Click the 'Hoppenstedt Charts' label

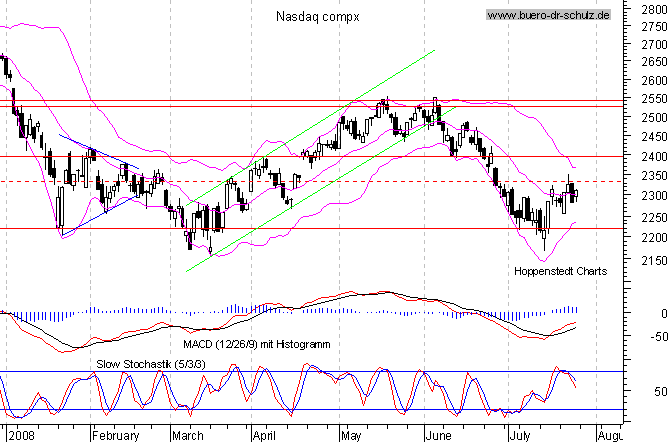[x=561, y=271]
